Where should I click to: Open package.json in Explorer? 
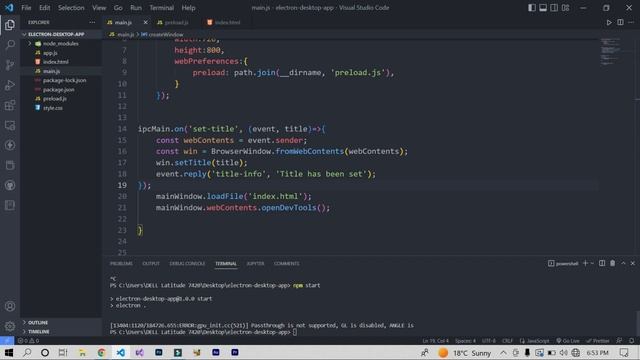pyautogui.click(x=59, y=90)
